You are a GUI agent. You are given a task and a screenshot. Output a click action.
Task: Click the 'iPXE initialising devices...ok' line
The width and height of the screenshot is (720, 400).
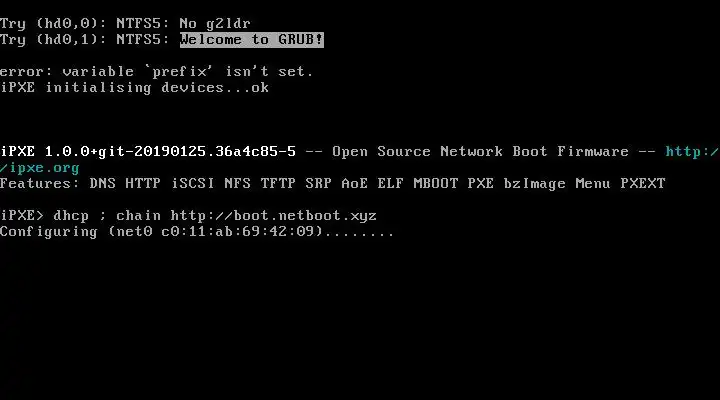(x=134, y=88)
